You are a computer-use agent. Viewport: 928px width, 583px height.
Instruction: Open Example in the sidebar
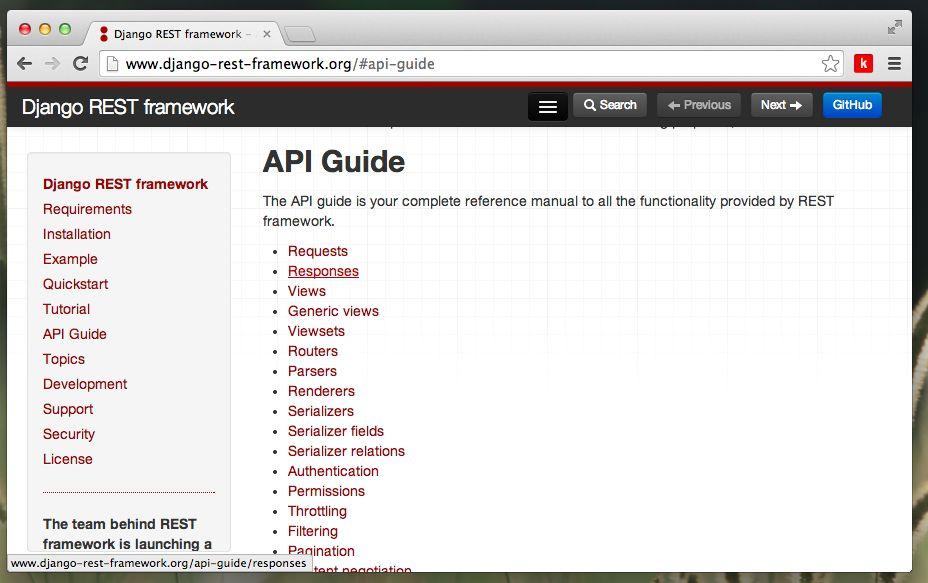pyautogui.click(x=70, y=259)
